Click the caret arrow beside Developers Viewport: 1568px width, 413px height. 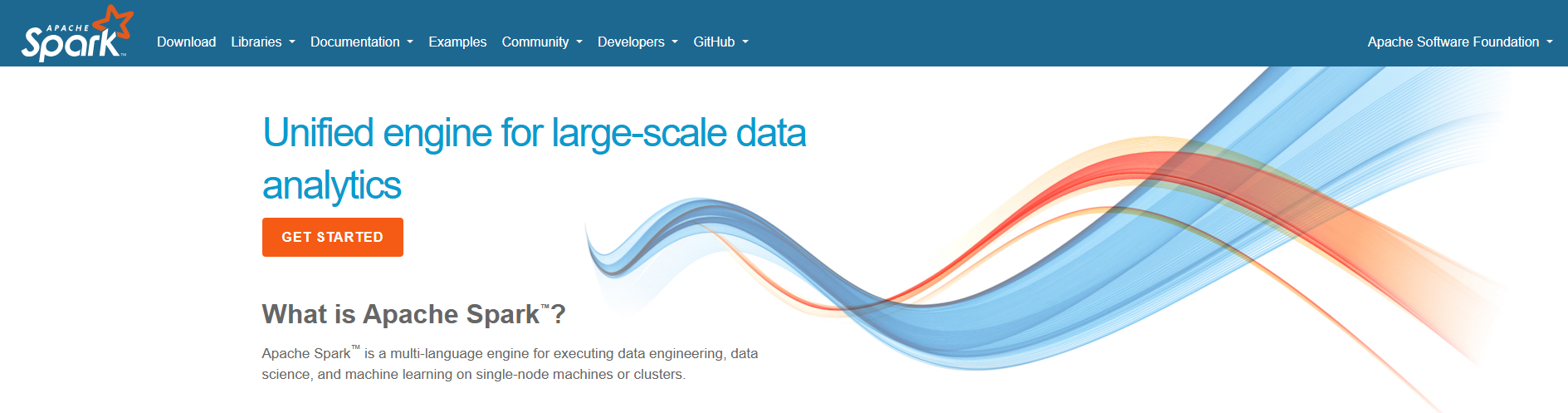(675, 42)
